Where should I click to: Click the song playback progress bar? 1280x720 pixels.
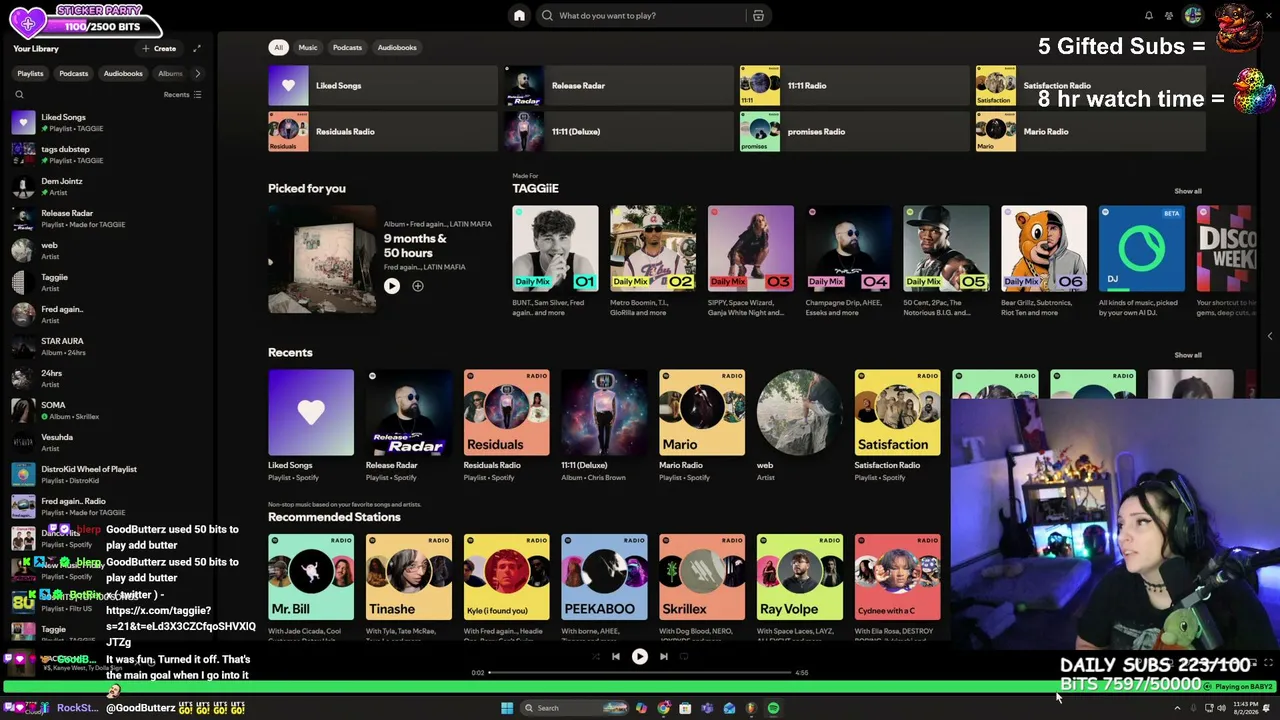[x=640, y=673]
